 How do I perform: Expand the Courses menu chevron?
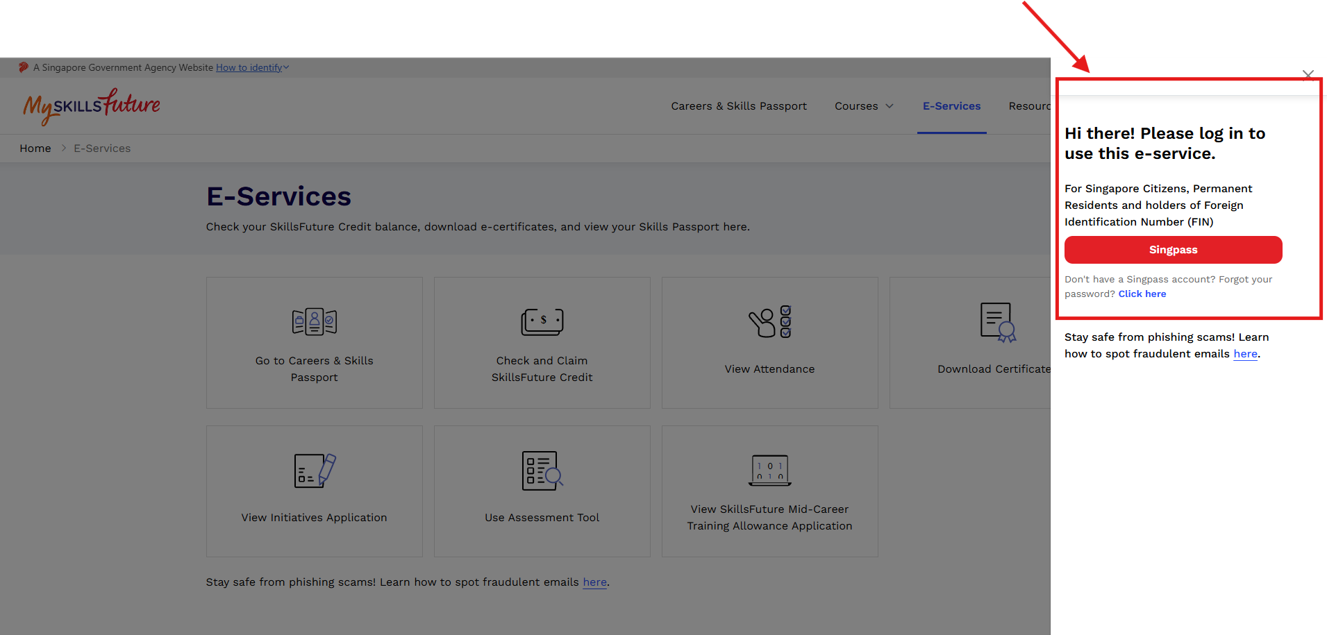[889, 106]
